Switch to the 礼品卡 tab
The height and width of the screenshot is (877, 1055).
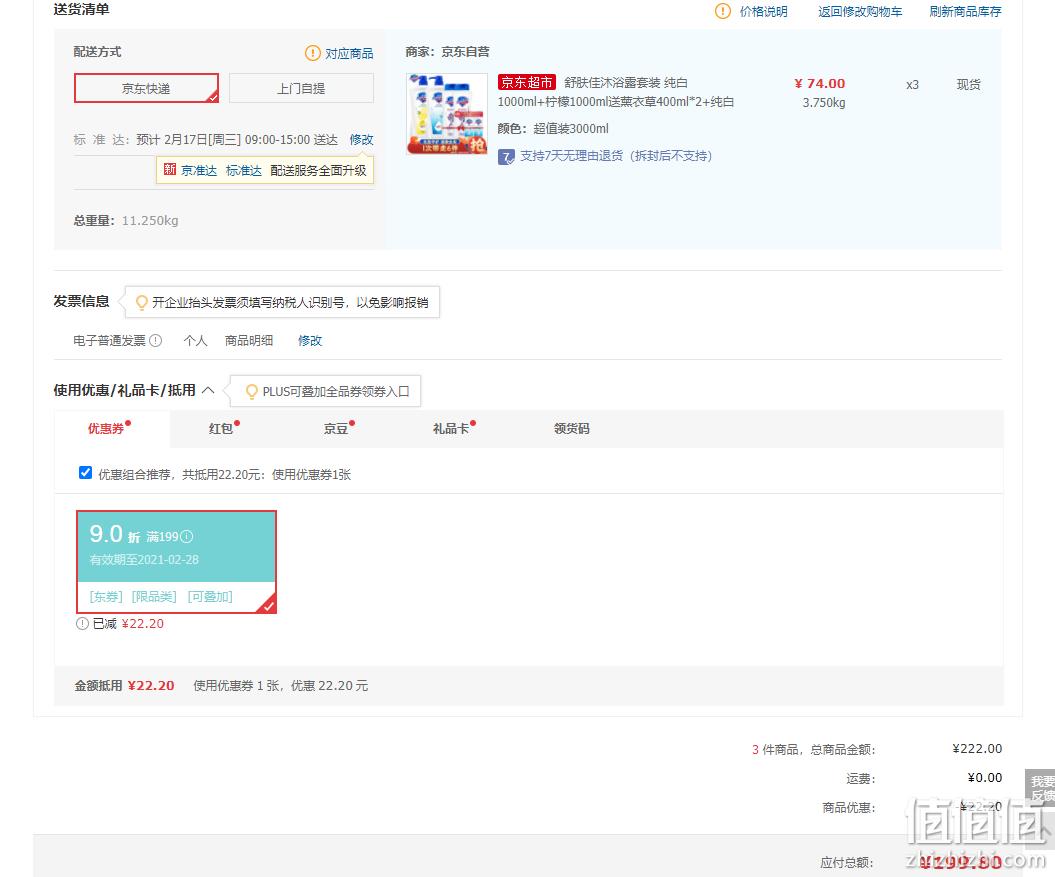[x=453, y=428]
